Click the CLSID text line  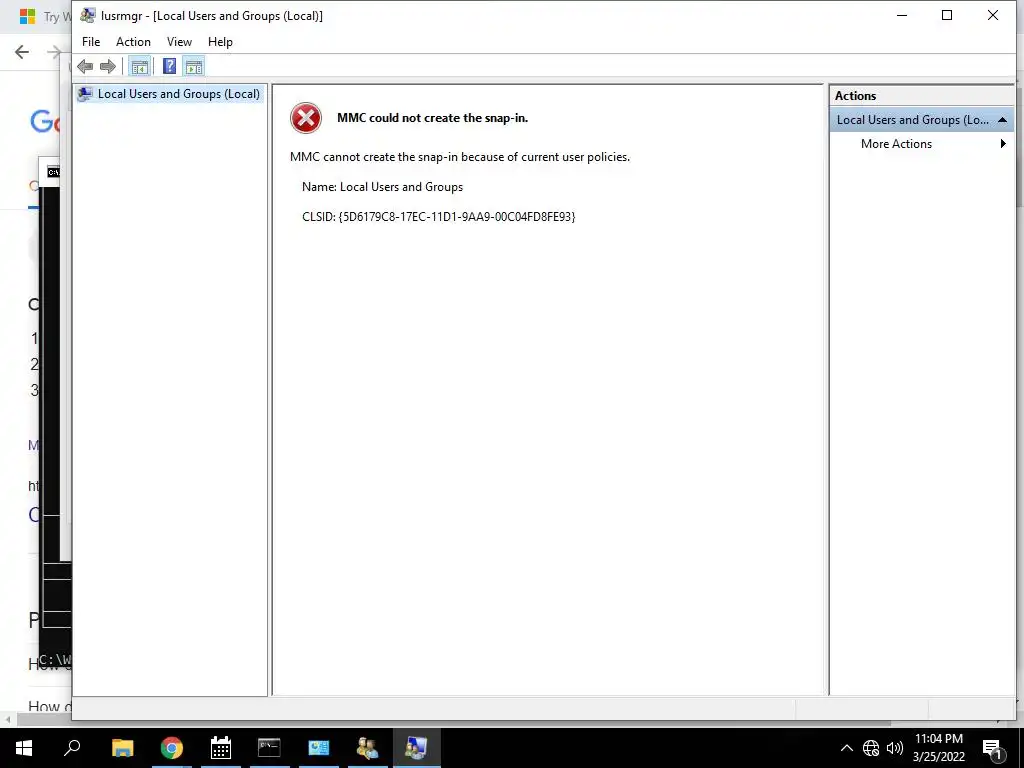438,217
